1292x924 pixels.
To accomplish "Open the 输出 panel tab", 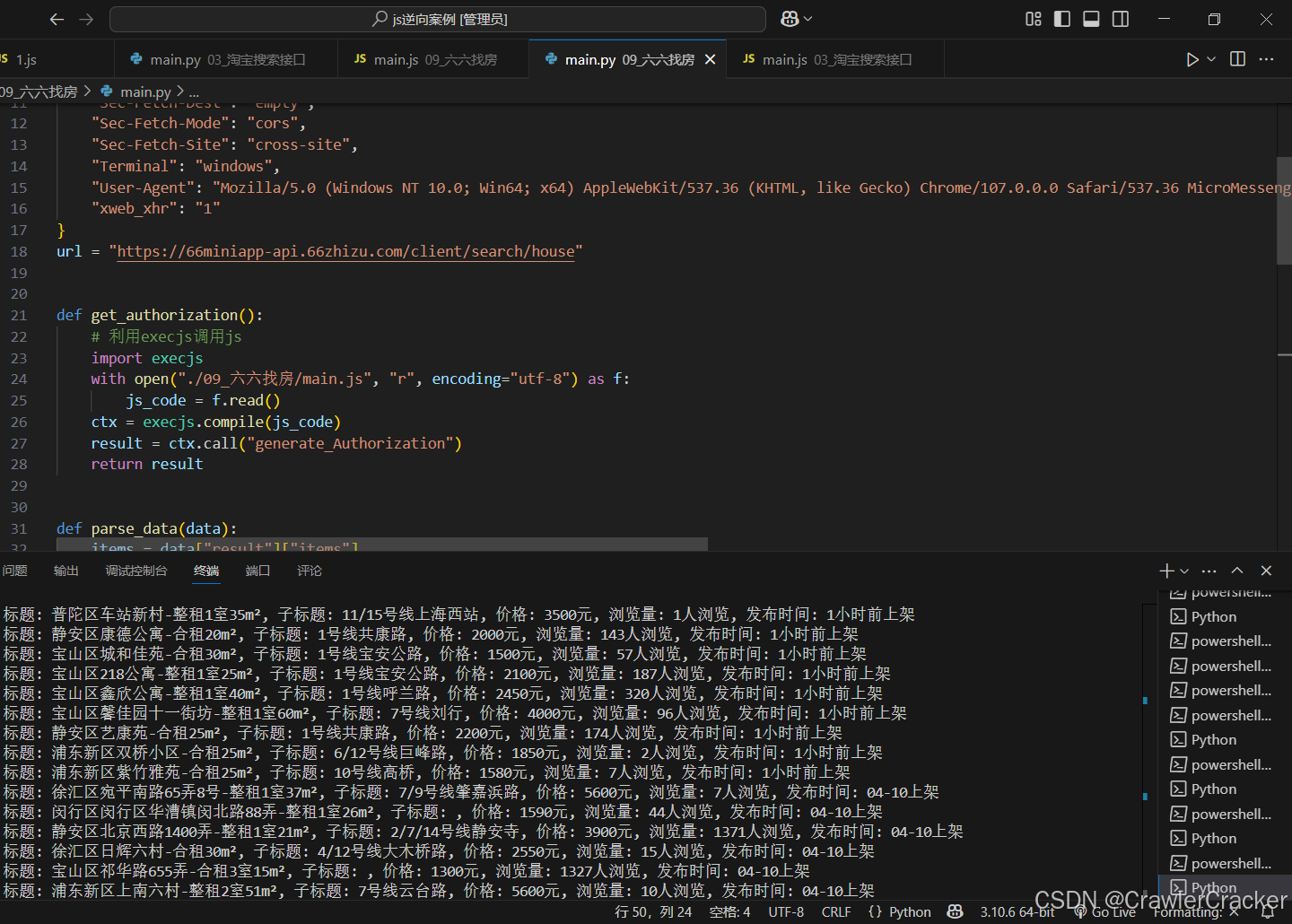I will pyautogui.click(x=66, y=571).
